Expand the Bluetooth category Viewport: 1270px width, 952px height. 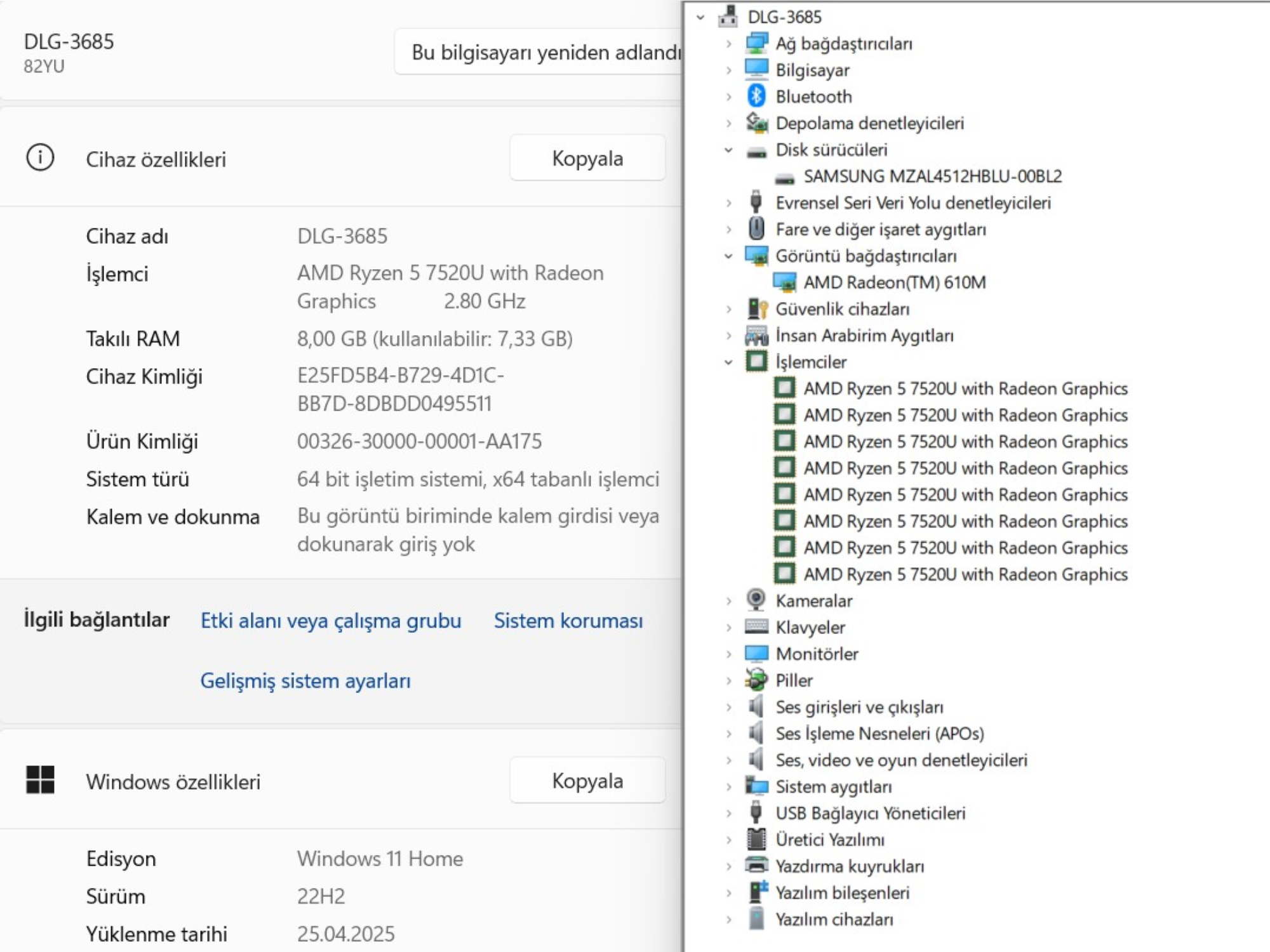point(729,97)
